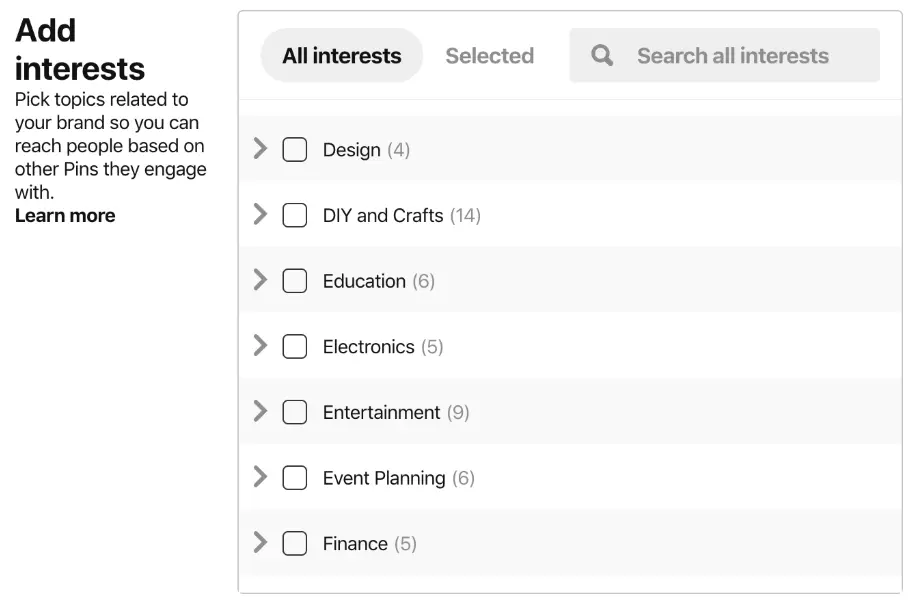Expand the Finance category chevron
The height and width of the screenshot is (611, 914).
[x=261, y=543]
